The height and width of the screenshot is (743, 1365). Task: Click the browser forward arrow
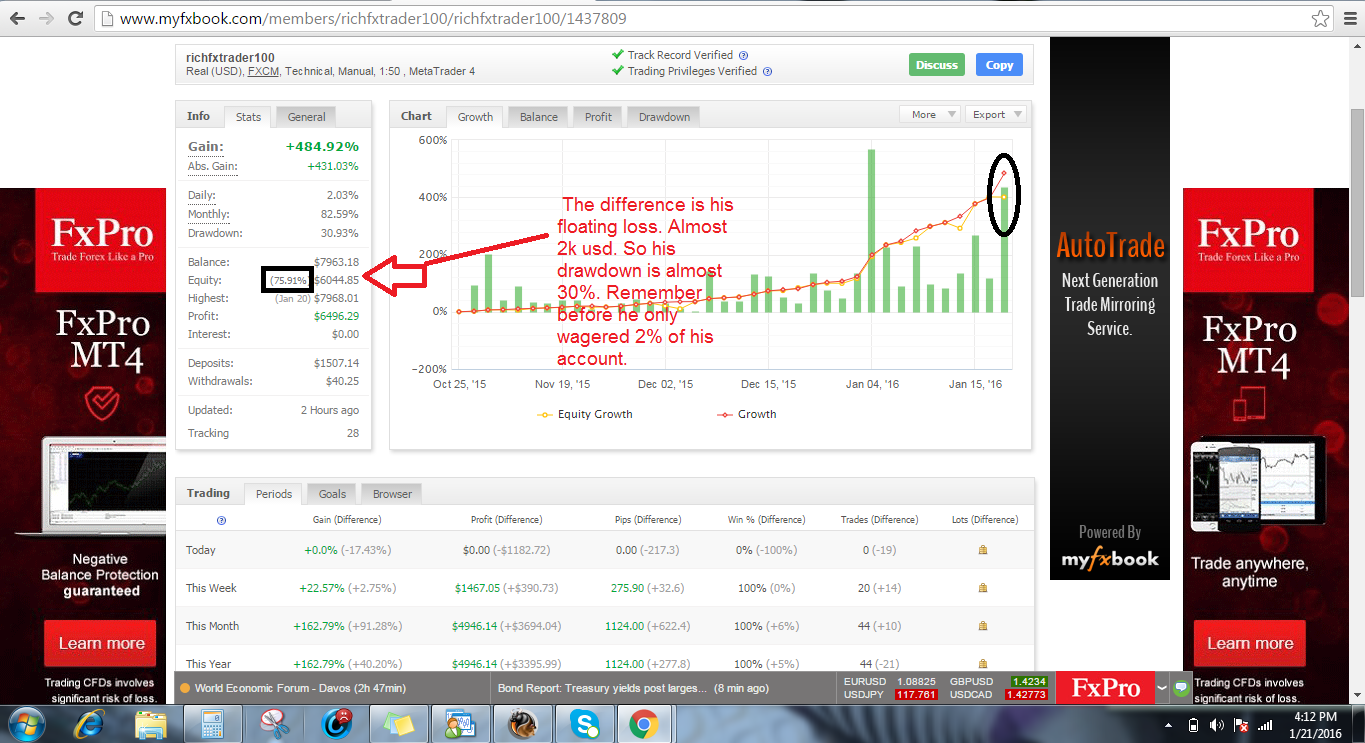[x=46, y=18]
